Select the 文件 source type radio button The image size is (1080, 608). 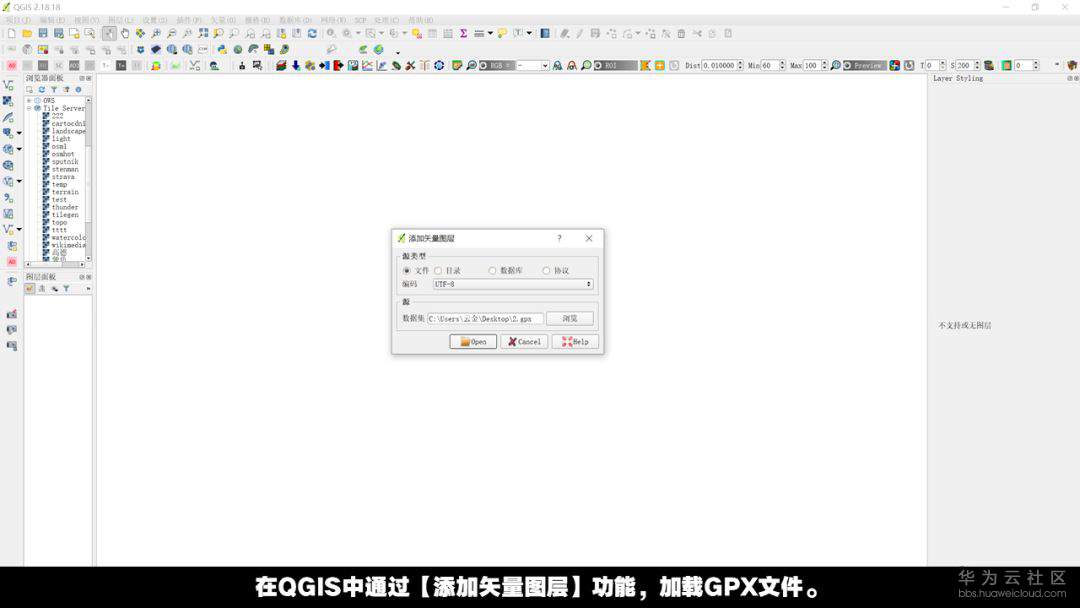click(406, 271)
